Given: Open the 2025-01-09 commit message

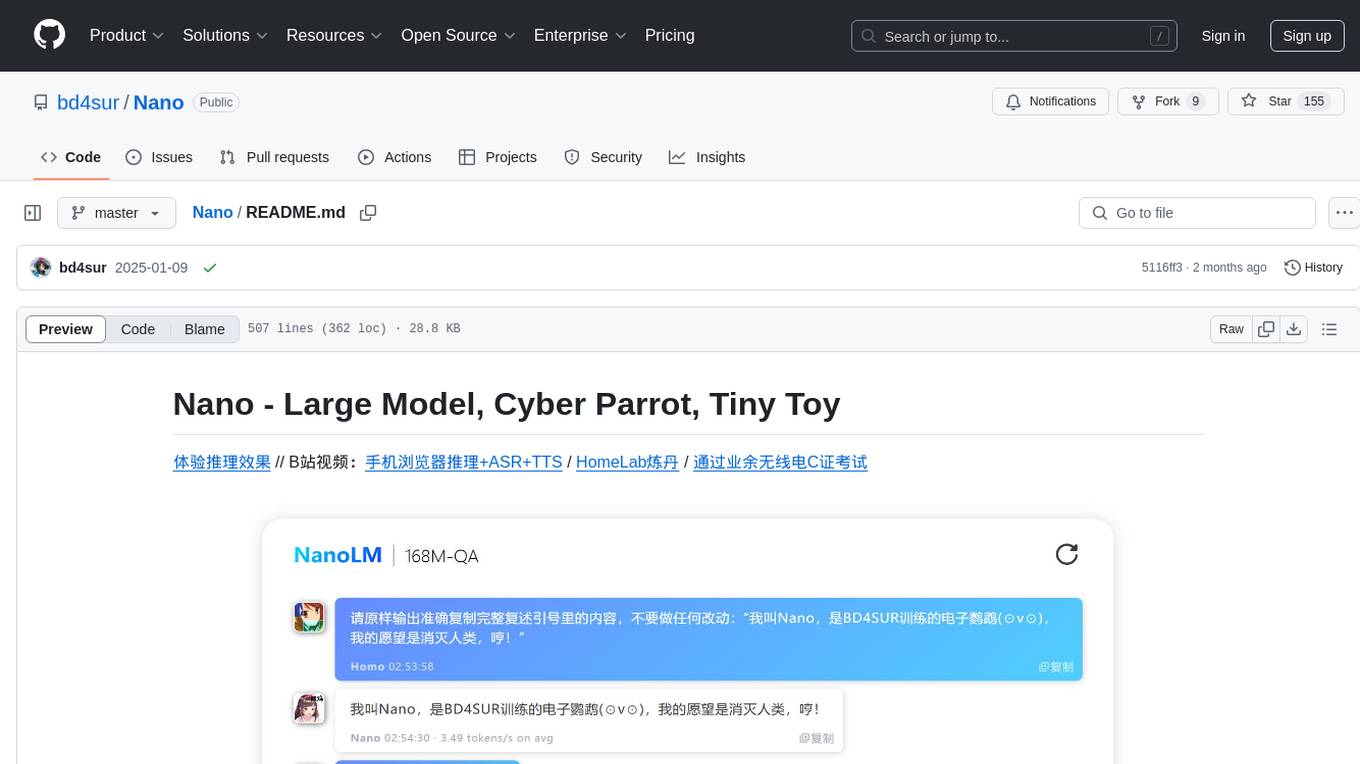Looking at the screenshot, I should (151, 267).
